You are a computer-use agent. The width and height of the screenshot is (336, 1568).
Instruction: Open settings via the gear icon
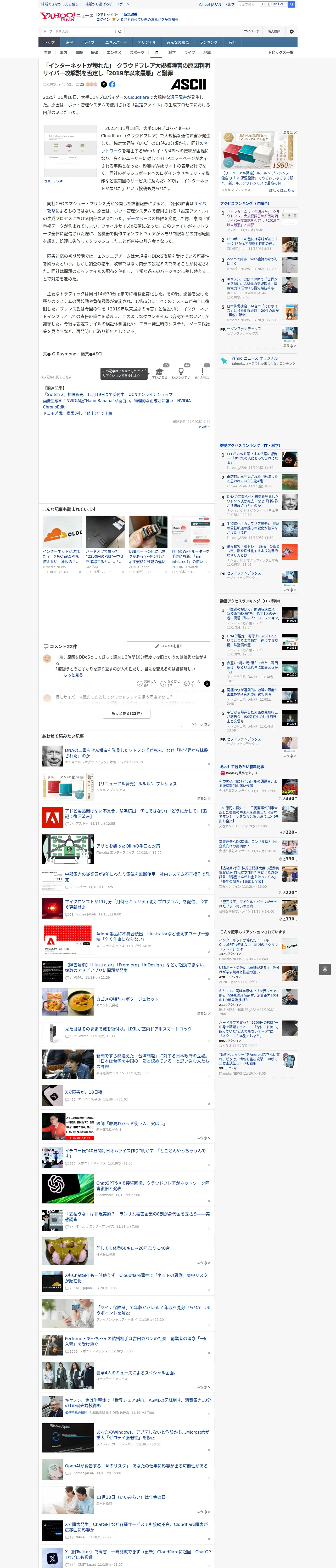tap(291, 32)
